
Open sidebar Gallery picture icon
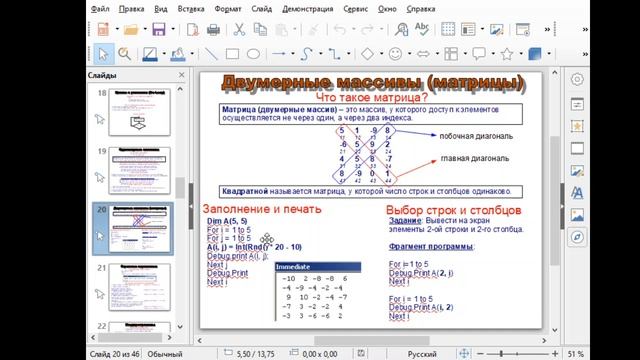pos(577,215)
